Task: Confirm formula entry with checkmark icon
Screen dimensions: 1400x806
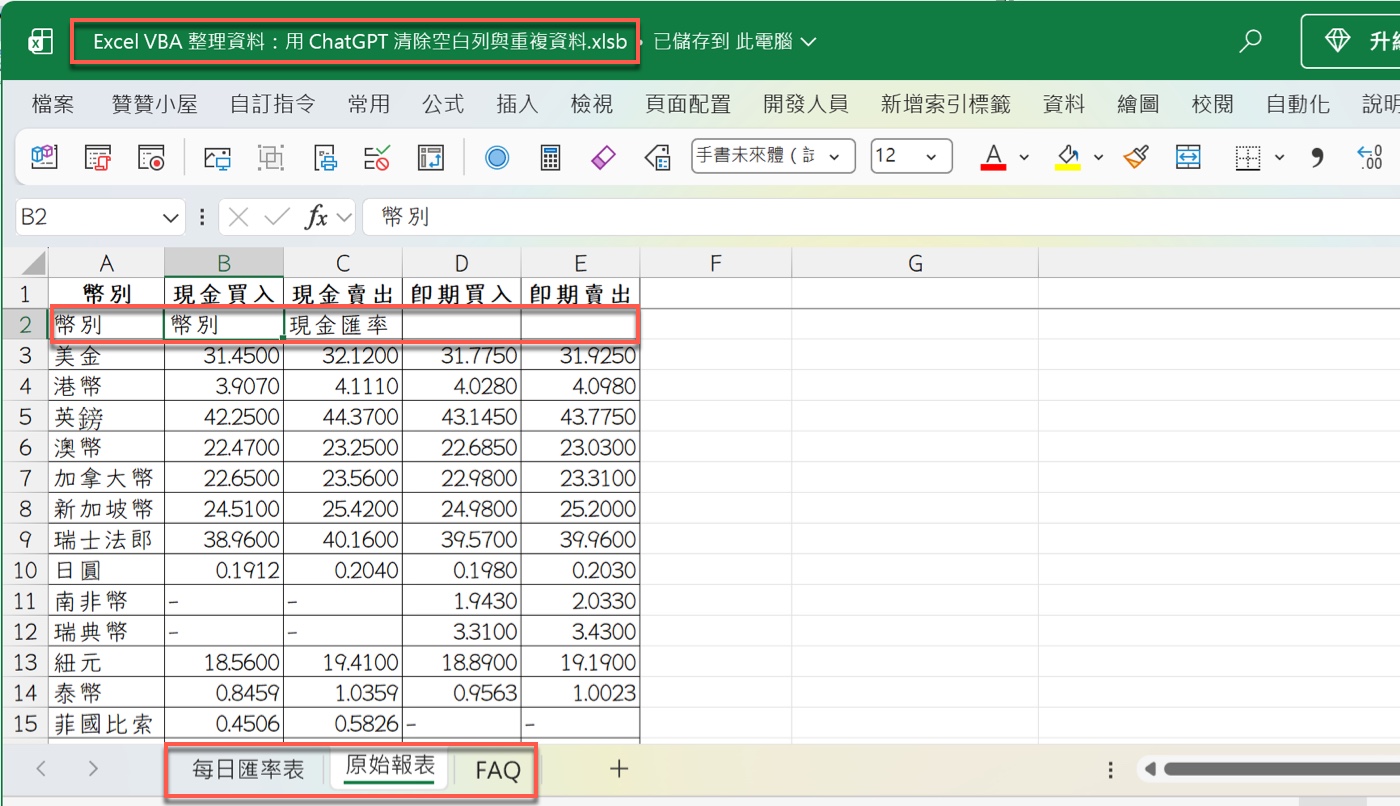Action: pyautogui.click(x=277, y=216)
